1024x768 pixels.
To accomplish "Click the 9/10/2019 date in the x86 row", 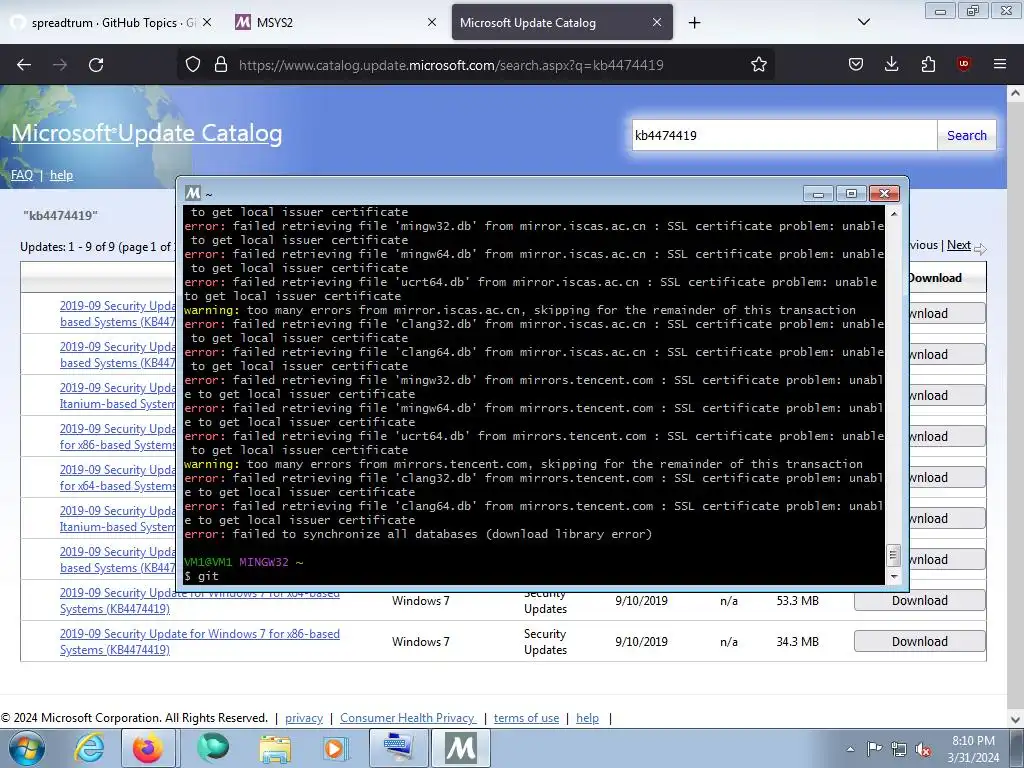I will tap(641, 641).
